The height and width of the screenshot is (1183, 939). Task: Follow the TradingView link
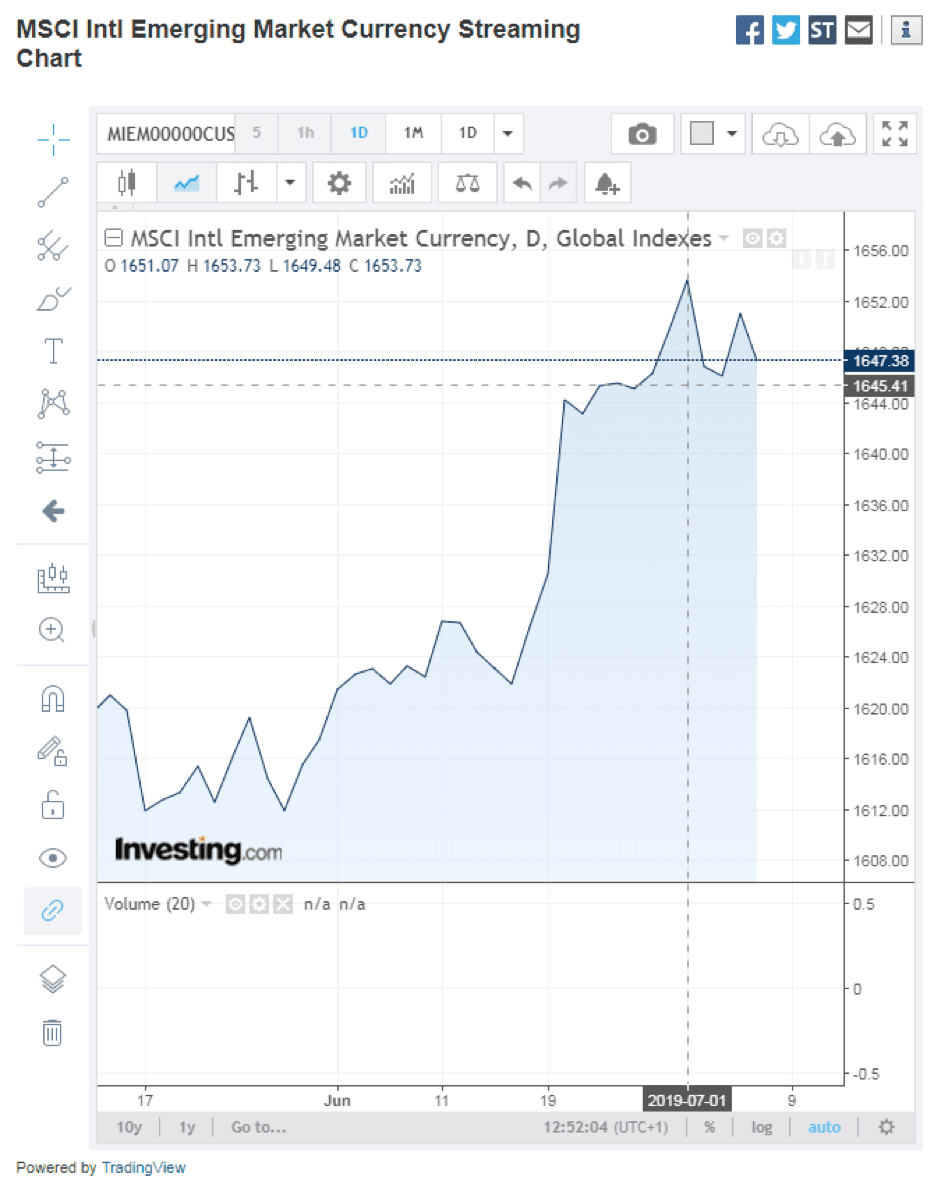point(143,1167)
